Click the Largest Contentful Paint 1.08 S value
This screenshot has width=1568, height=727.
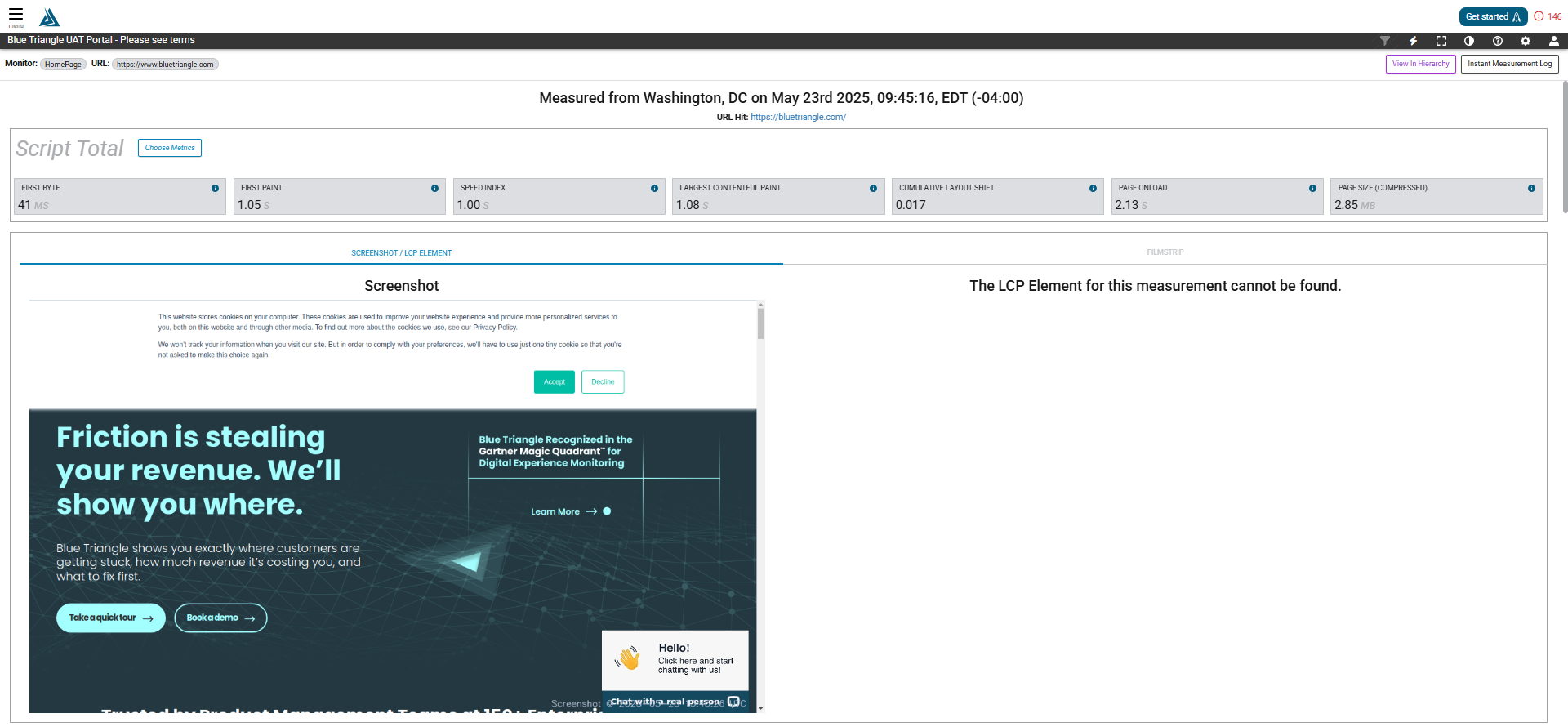coord(693,205)
